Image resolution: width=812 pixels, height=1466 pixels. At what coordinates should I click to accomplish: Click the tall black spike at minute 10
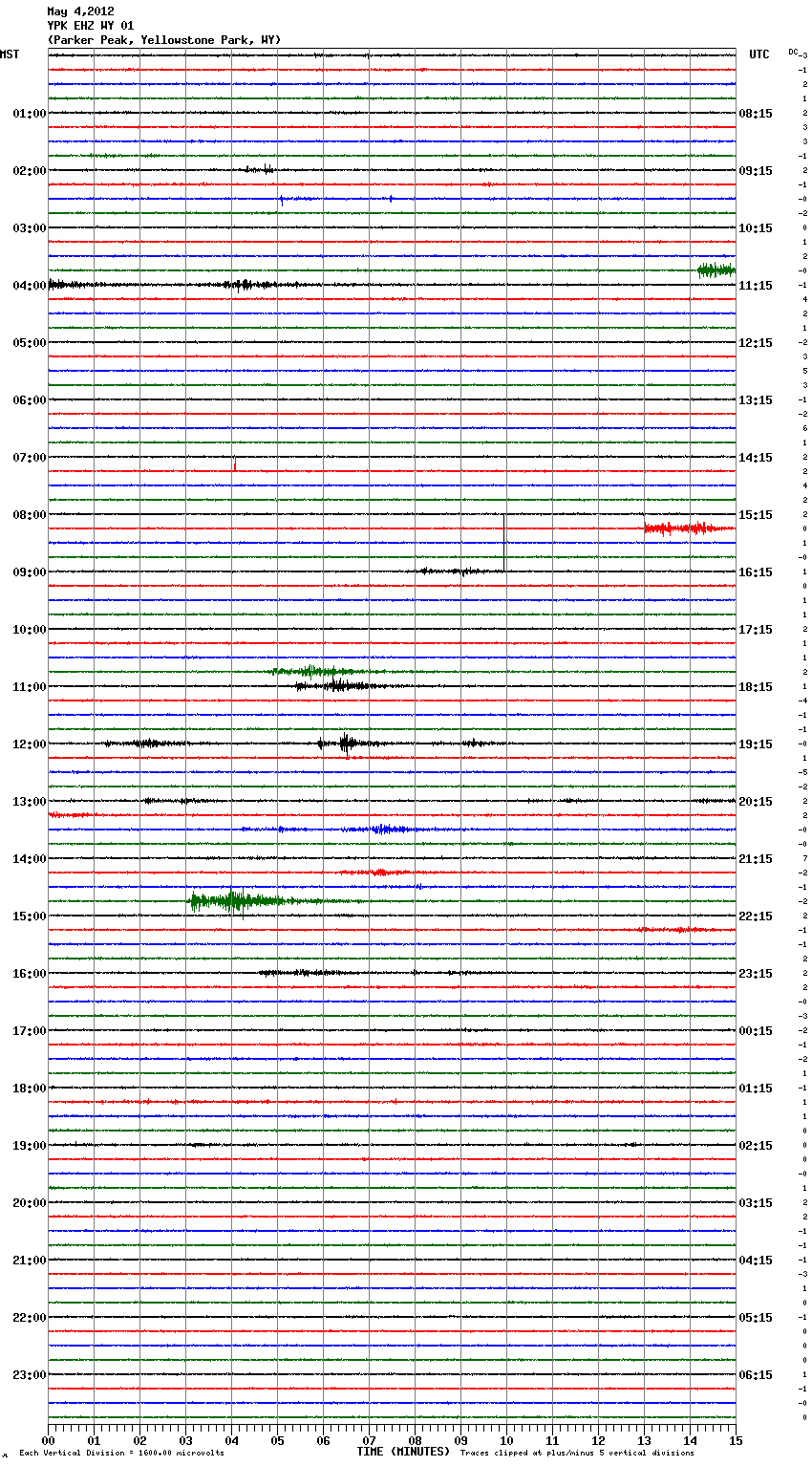[x=504, y=542]
